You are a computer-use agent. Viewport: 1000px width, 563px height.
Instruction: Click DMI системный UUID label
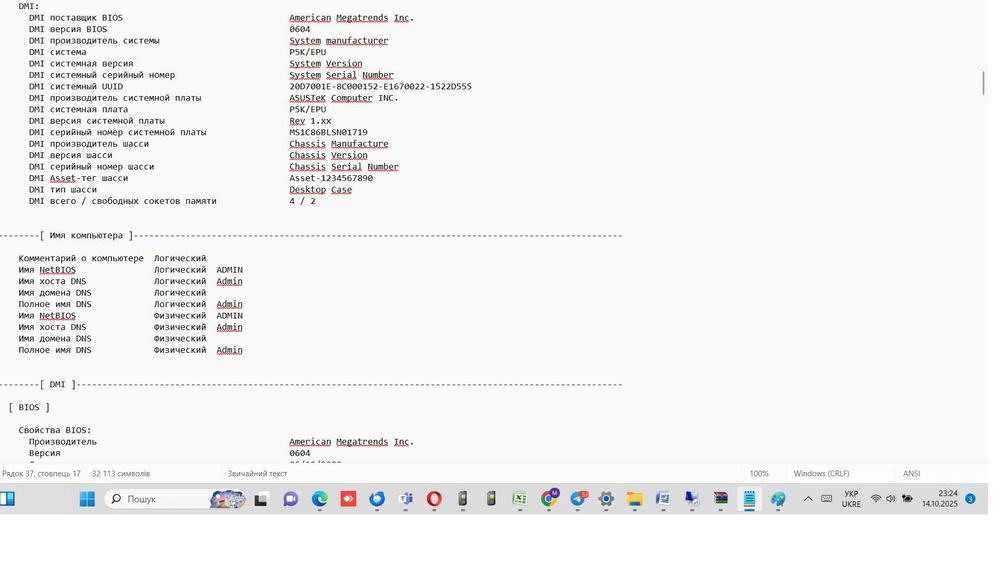click(x=76, y=87)
